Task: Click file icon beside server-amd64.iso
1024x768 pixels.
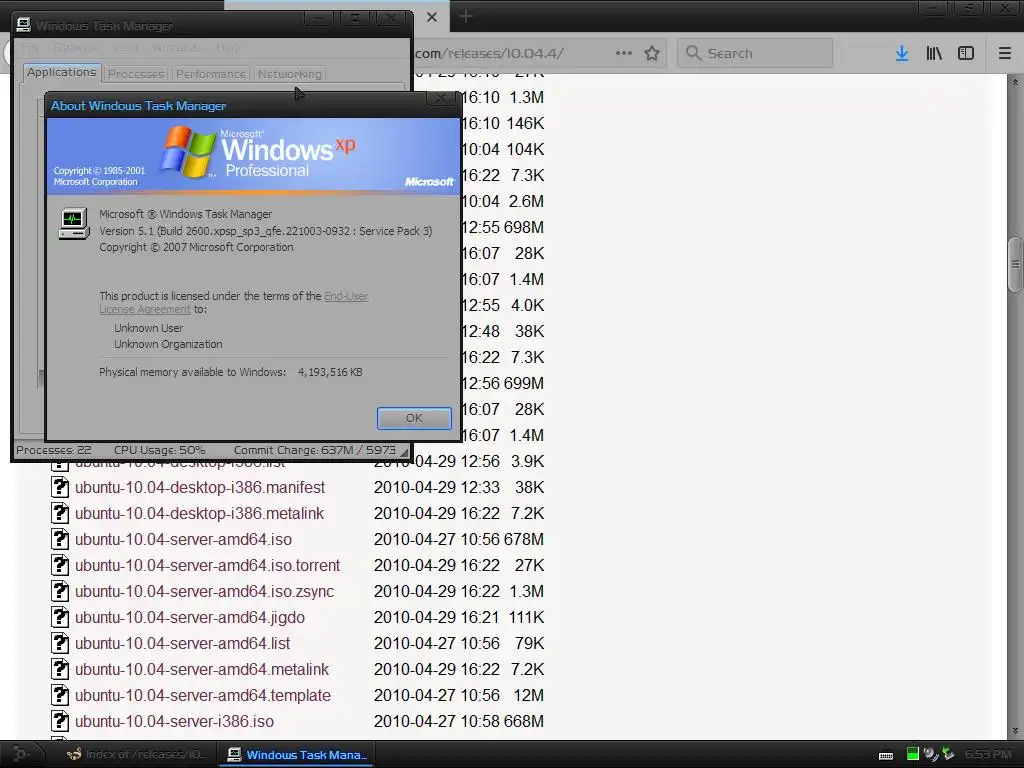Action: pos(59,539)
